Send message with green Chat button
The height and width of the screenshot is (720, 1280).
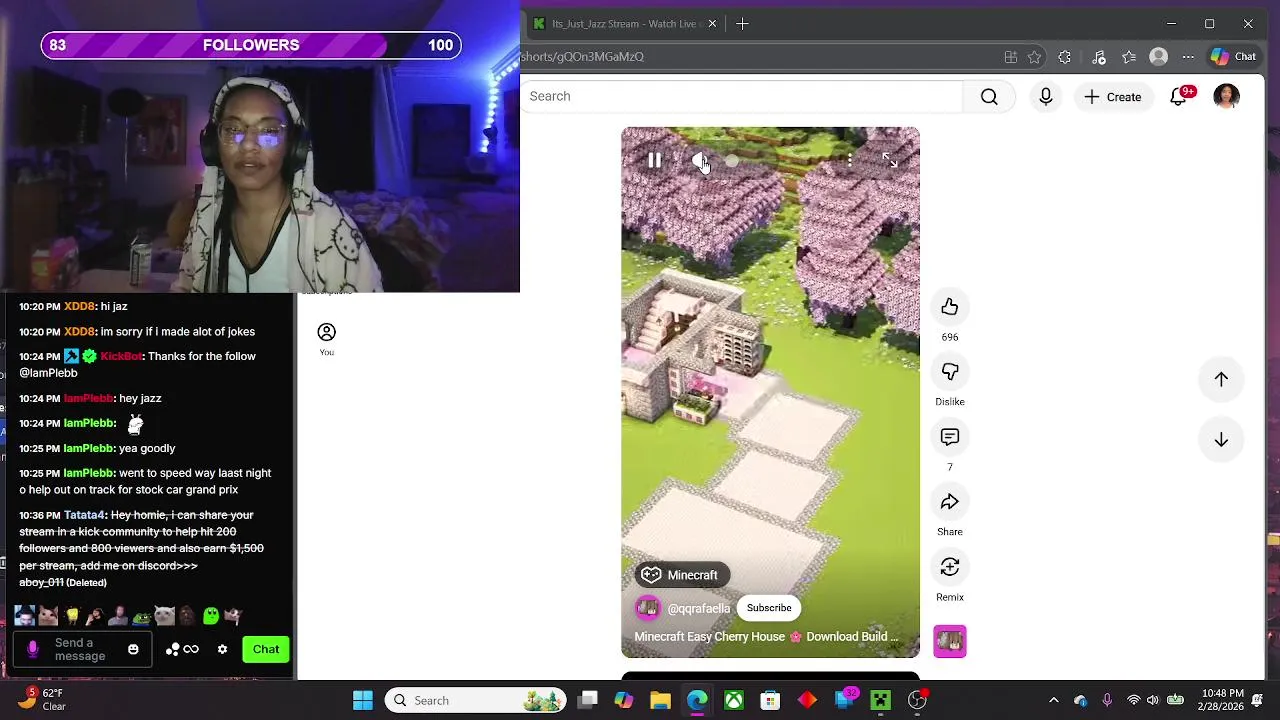(x=266, y=650)
